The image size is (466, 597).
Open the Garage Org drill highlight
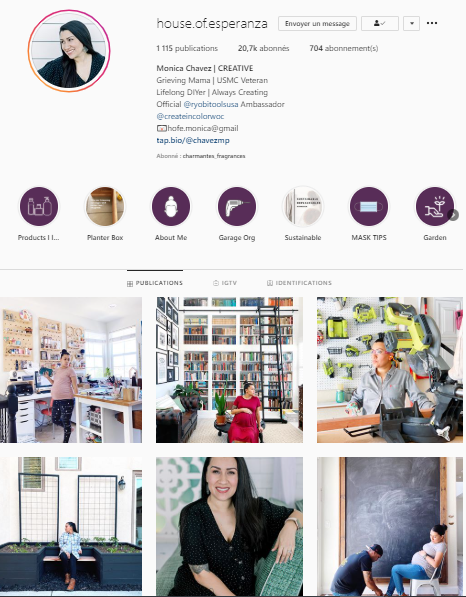click(237, 207)
